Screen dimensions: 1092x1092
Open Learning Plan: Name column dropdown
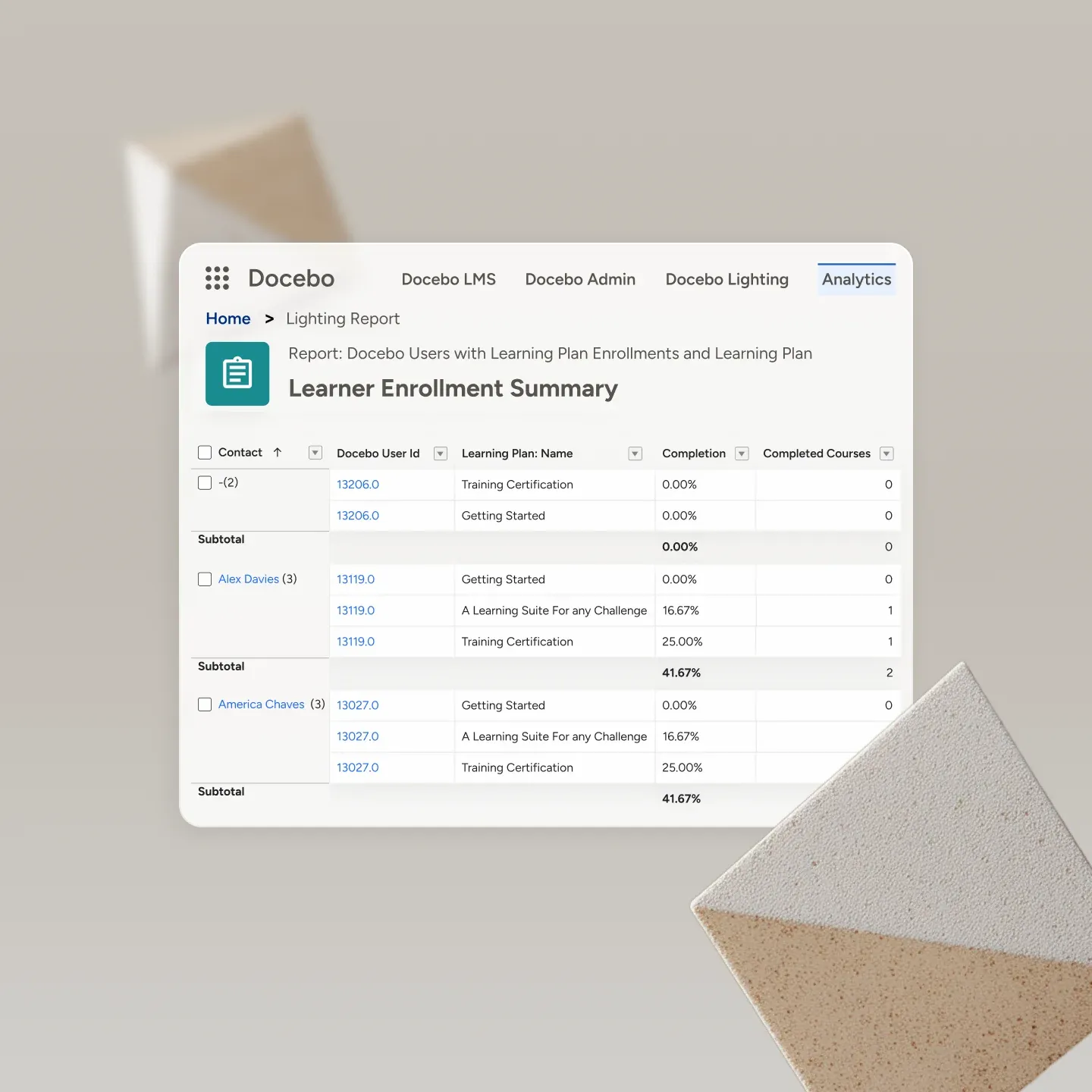coord(635,453)
